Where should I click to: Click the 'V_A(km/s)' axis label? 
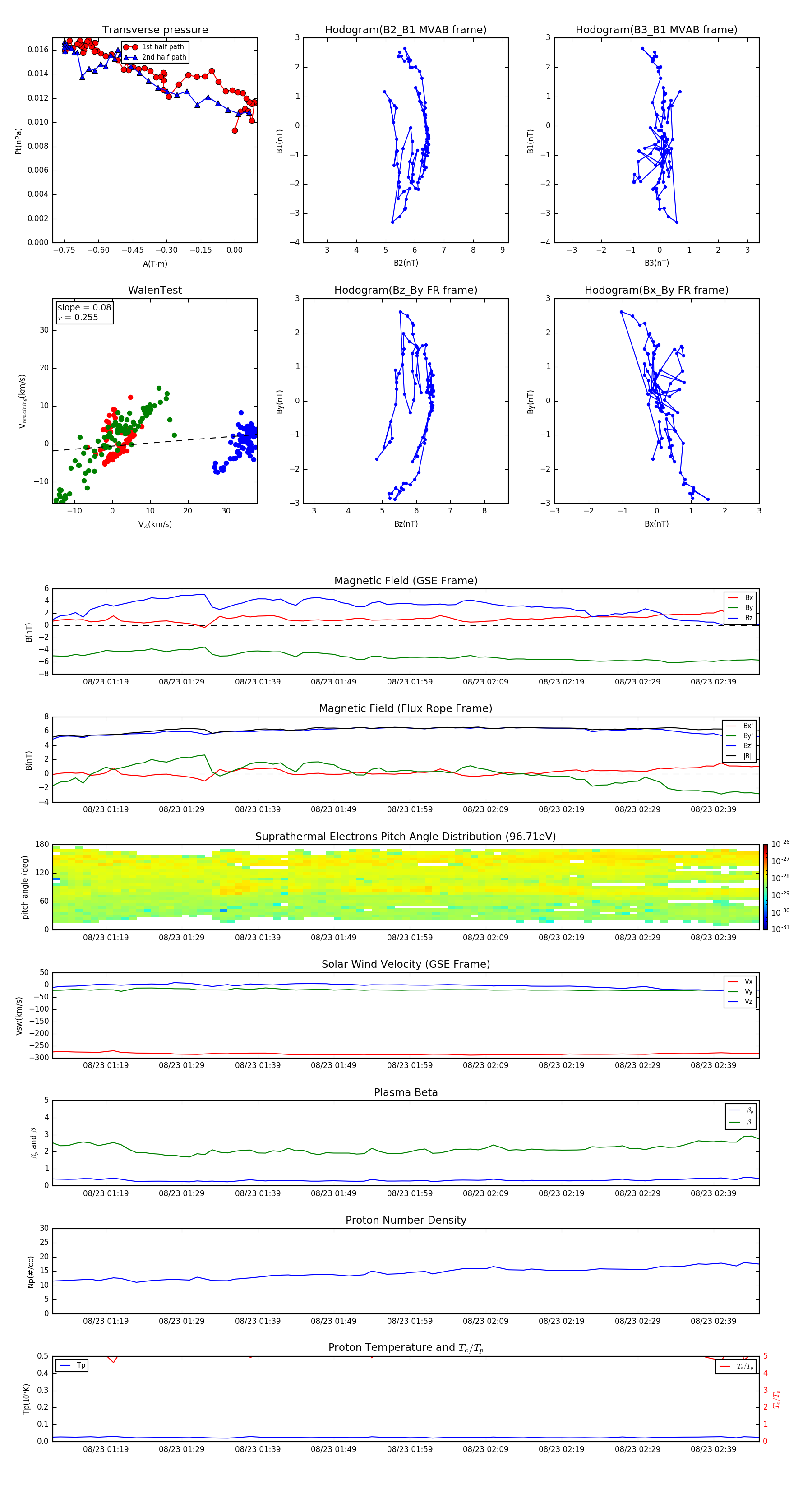point(155,524)
